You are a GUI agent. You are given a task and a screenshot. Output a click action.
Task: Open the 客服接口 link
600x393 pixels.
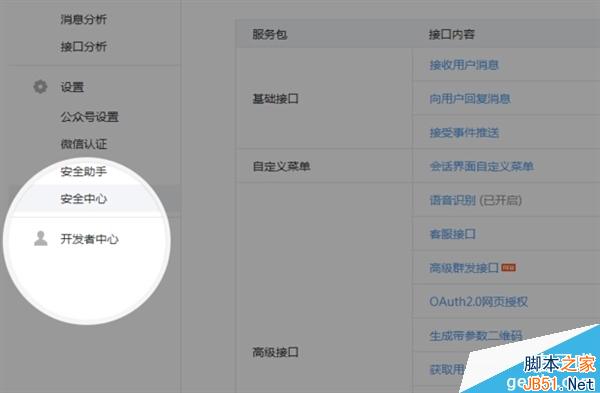pos(452,234)
